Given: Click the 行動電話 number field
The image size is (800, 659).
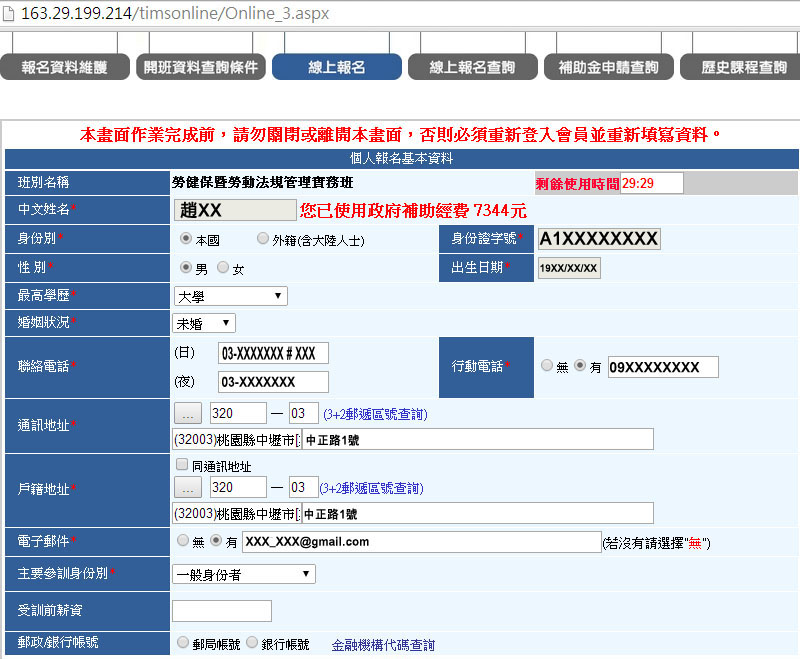Looking at the screenshot, I should (x=663, y=367).
